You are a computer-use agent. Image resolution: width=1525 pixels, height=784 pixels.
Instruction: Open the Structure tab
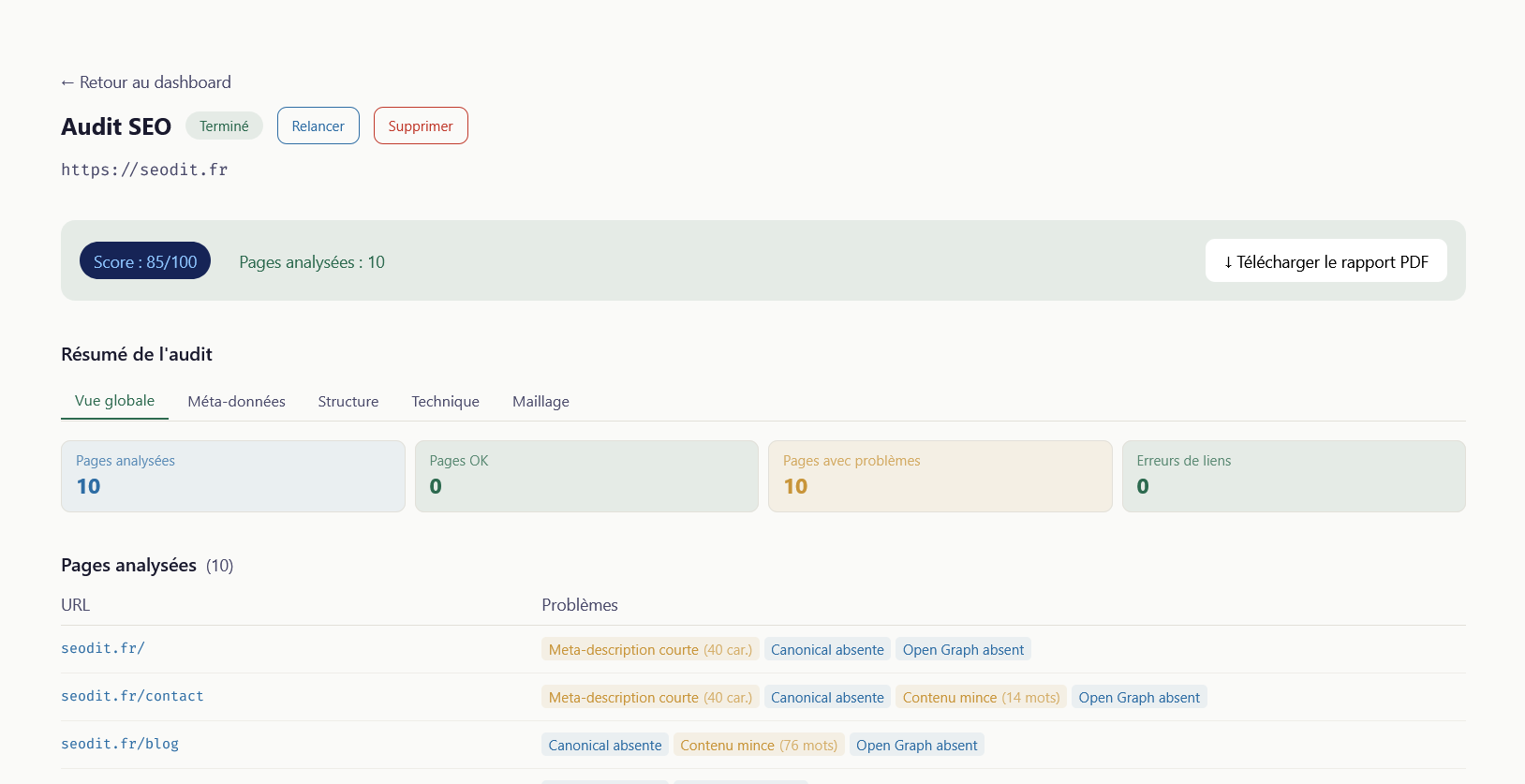pyautogui.click(x=348, y=402)
